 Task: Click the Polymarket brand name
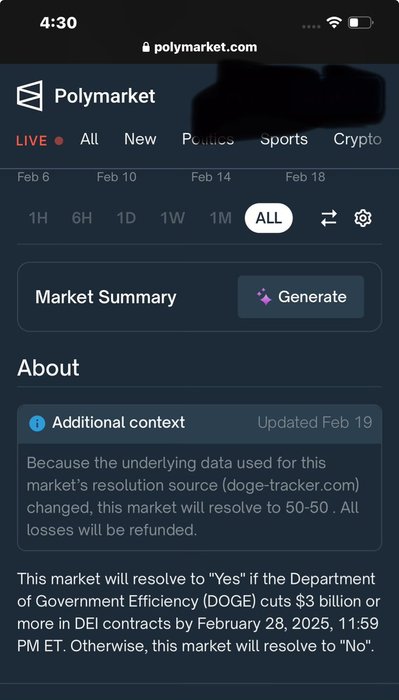tap(105, 96)
